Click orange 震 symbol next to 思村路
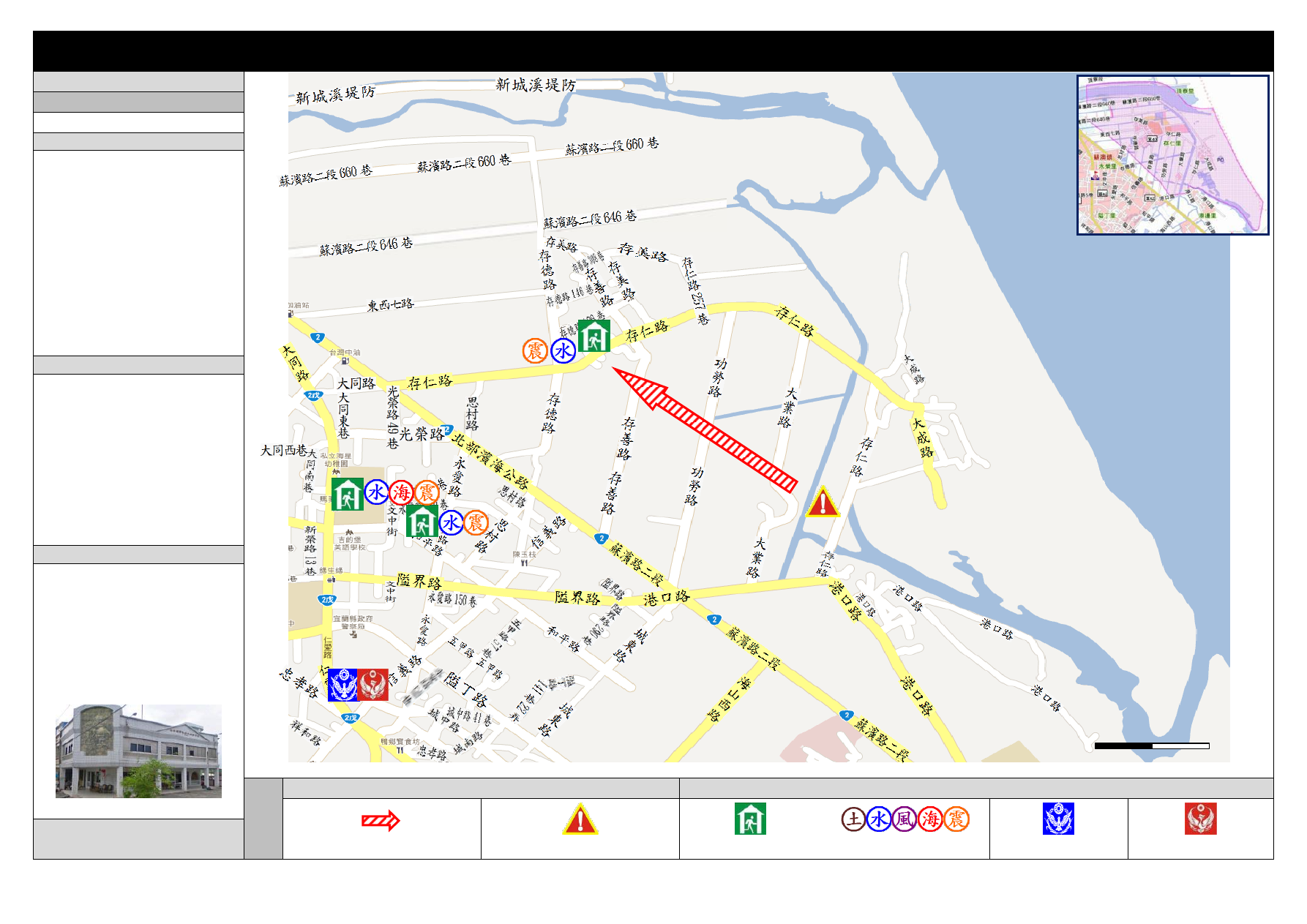This screenshot has height=924, width=1307. click(x=476, y=522)
